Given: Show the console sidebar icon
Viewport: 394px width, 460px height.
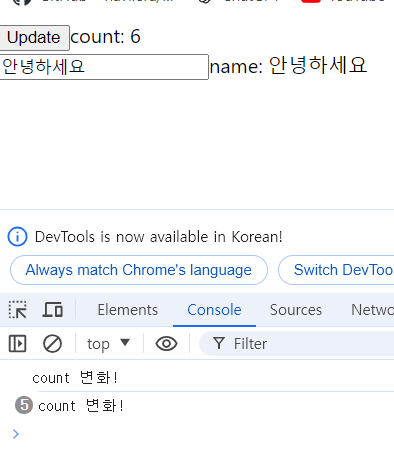Looking at the screenshot, I should (x=17, y=344).
